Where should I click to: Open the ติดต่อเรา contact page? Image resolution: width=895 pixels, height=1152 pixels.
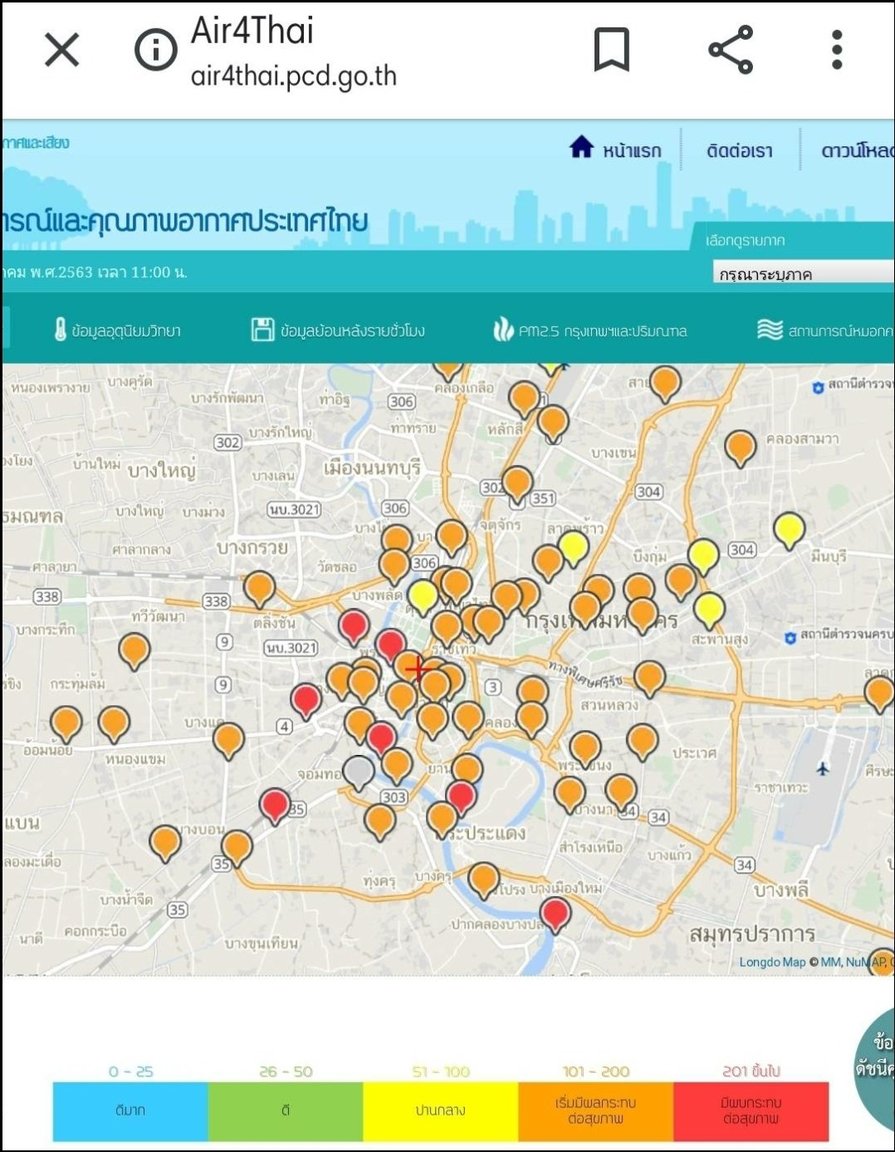click(739, 151)
